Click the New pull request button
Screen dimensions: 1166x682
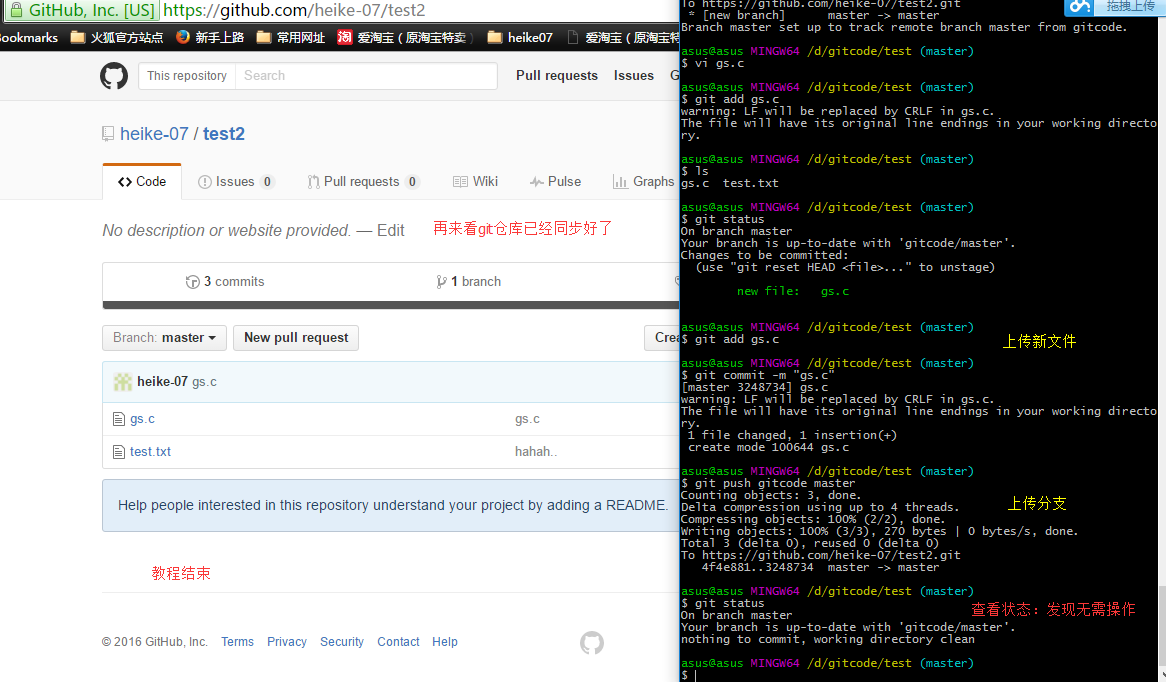pyautogui.click(x=296, y=338)
